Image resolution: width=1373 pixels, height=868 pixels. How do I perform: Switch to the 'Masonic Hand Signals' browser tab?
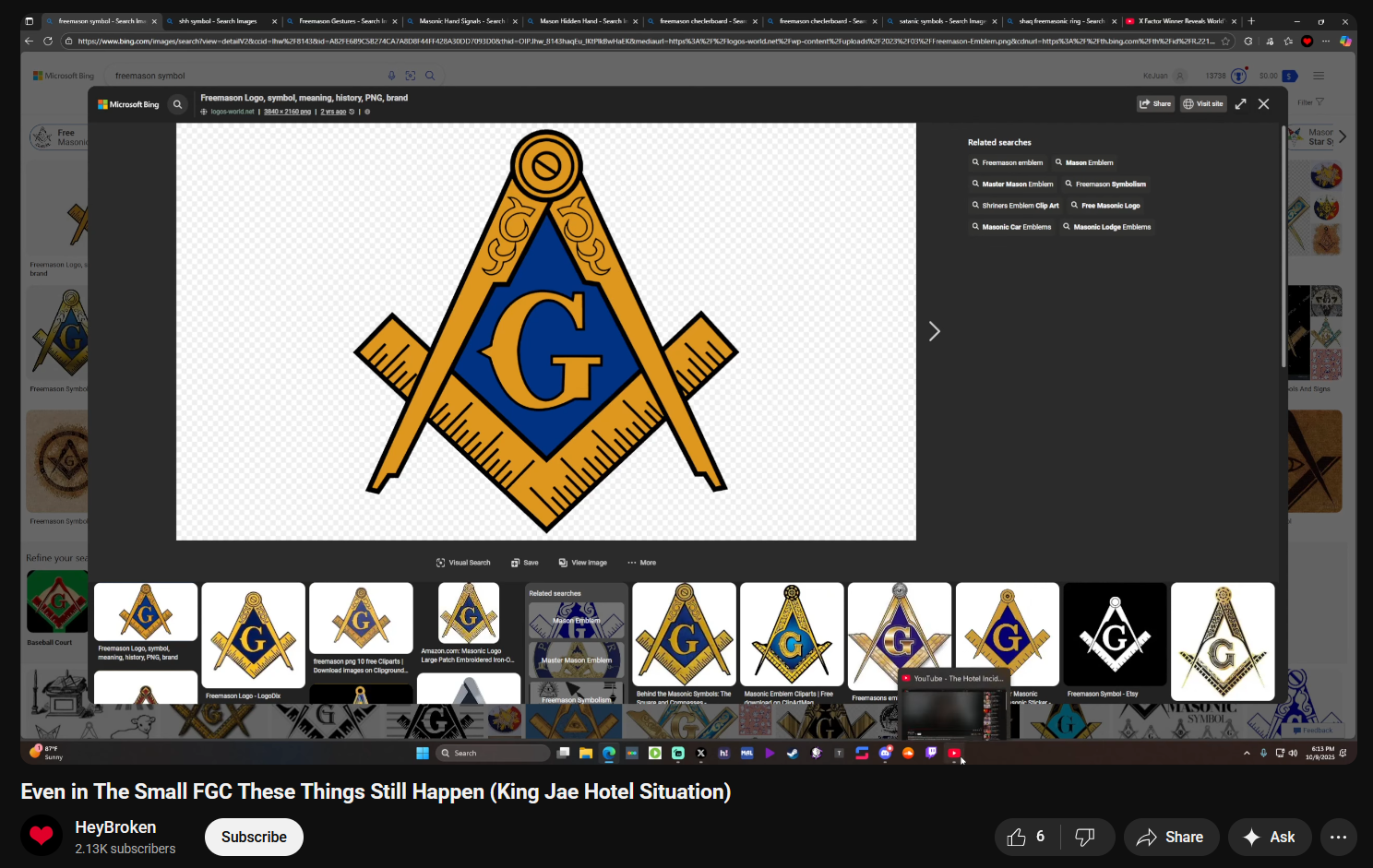pyautogui.click(x=461, y=21)
